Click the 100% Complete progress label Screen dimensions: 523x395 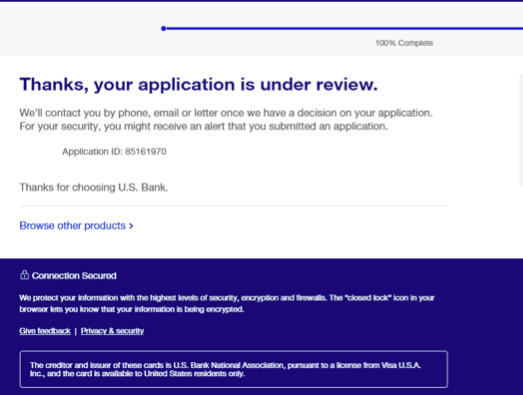pyautogui.click(x=404, y=43)
